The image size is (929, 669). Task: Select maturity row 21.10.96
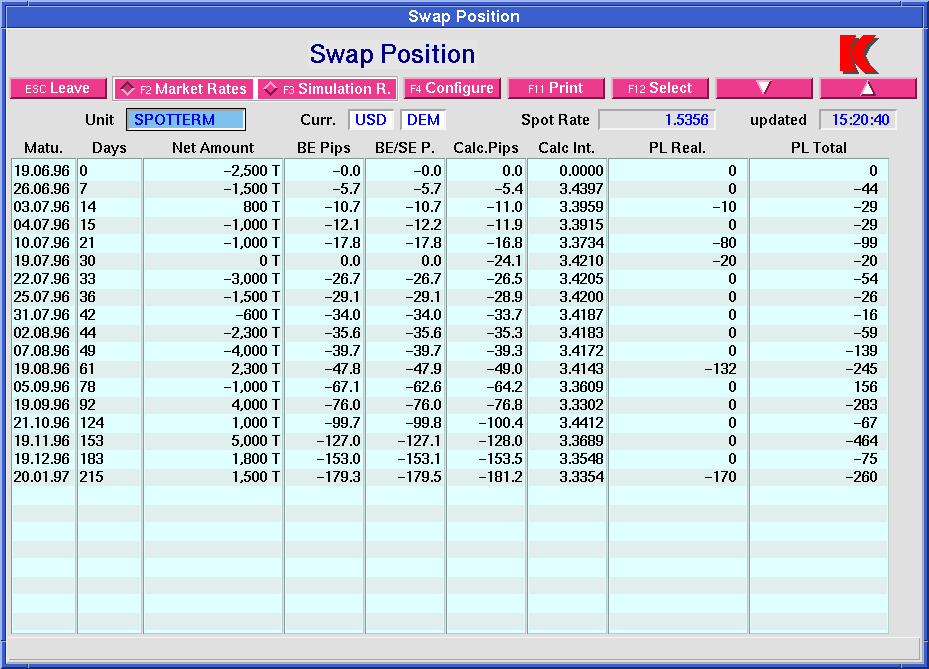[x=450, y=423]
